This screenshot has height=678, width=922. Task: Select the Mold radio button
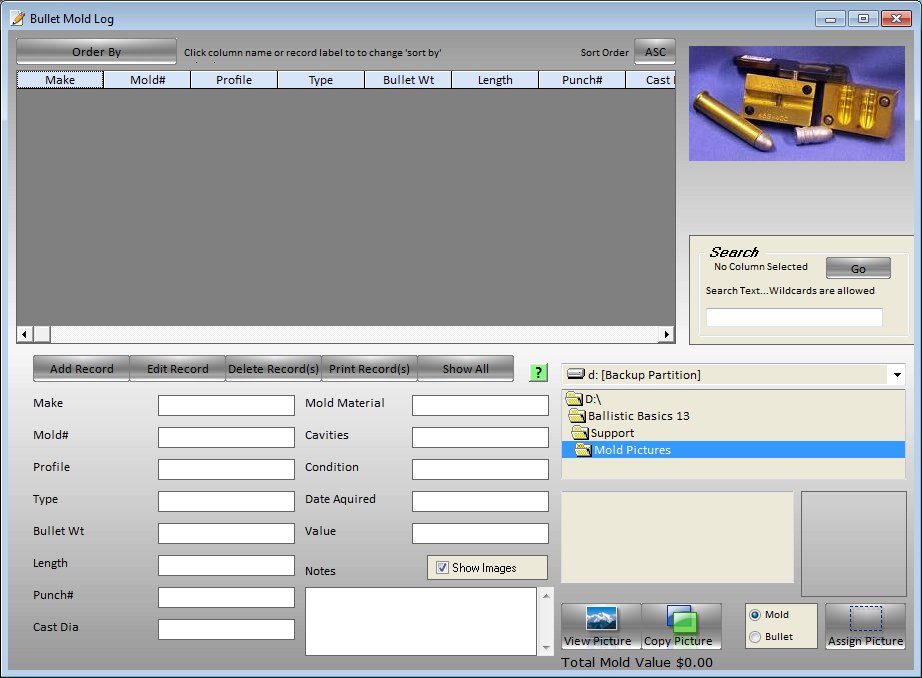tap(755, 615)
